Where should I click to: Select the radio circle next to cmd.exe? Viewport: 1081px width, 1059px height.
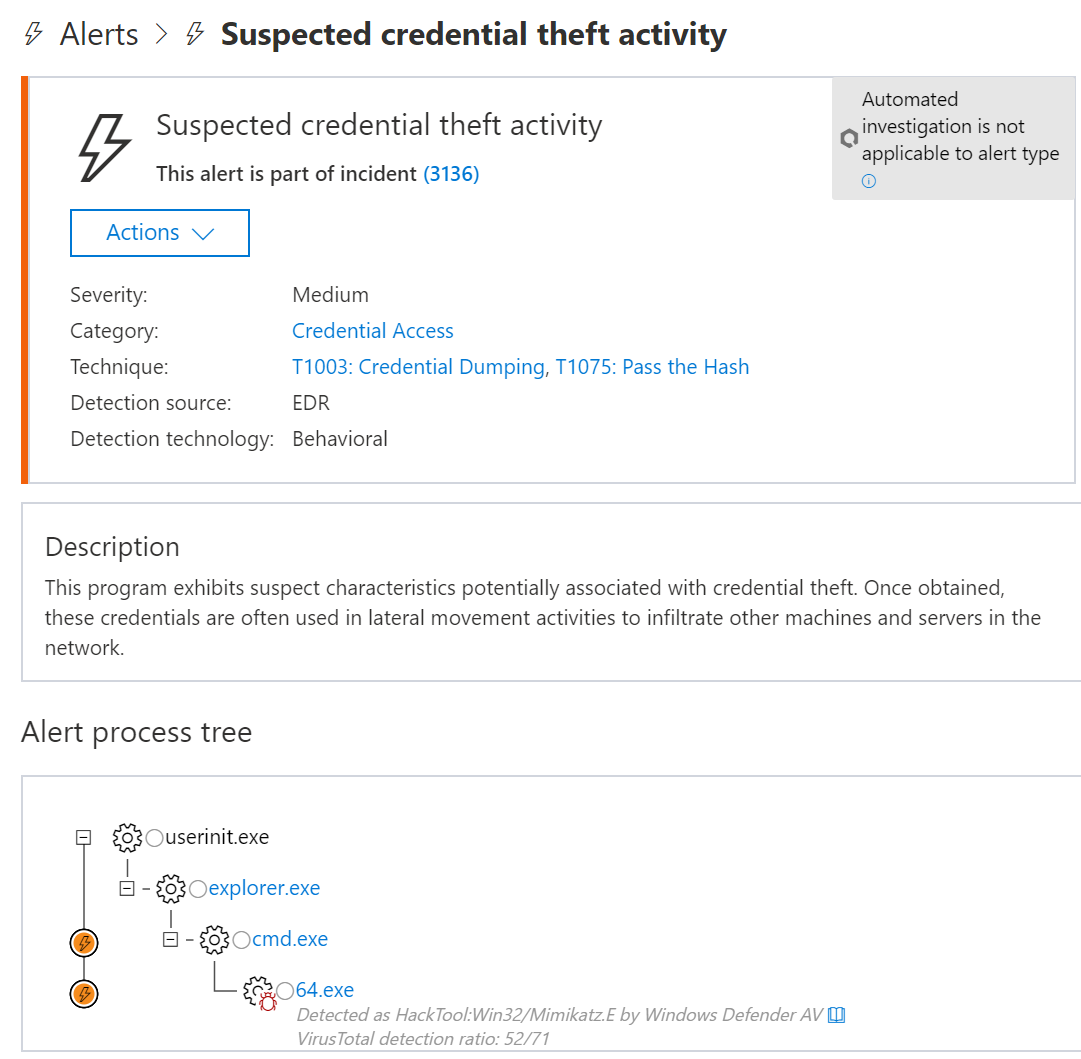[x=240, y=939]
